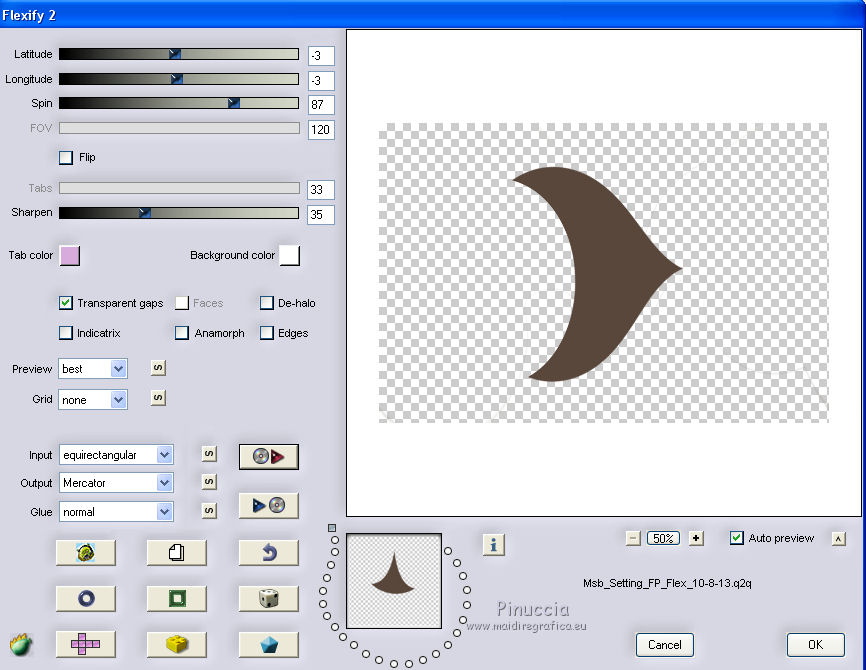Image resolution: width=866 pixels, height=670 pixels.
Task: Click the caret button beside Auto preview
Action: click(x=838, y=539)
